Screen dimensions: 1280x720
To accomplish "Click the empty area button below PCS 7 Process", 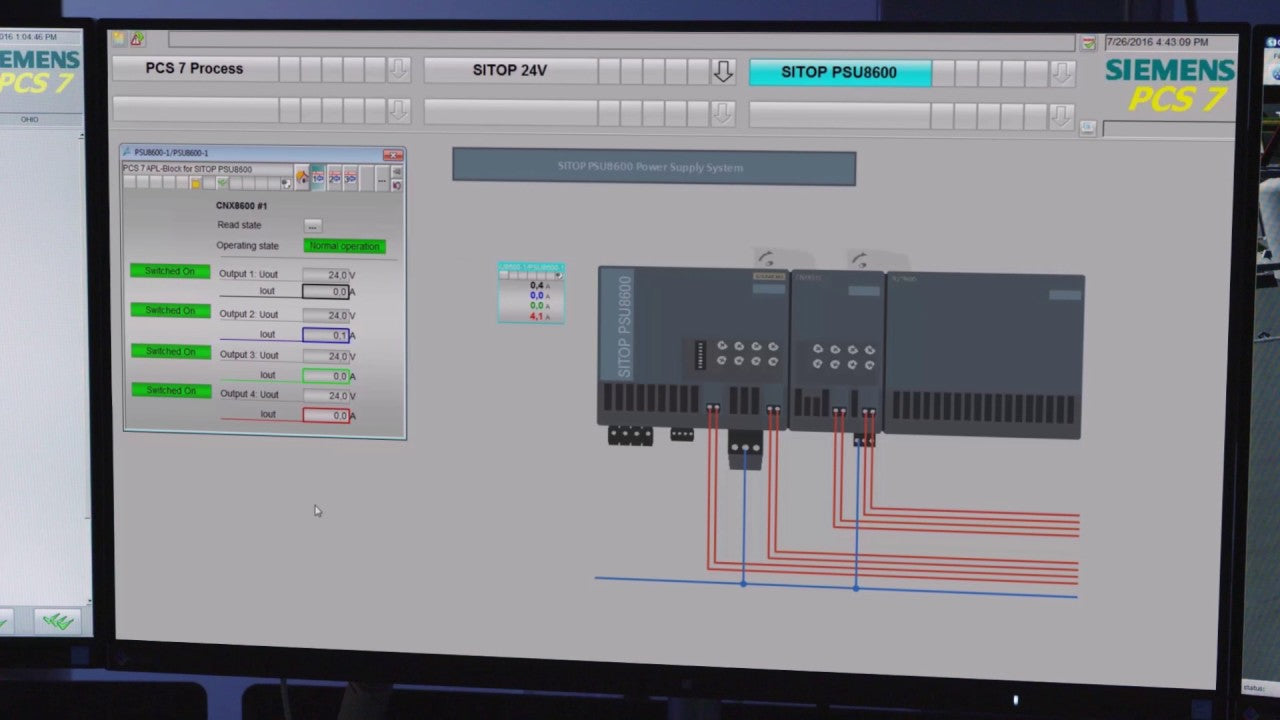I will point(195,109).
